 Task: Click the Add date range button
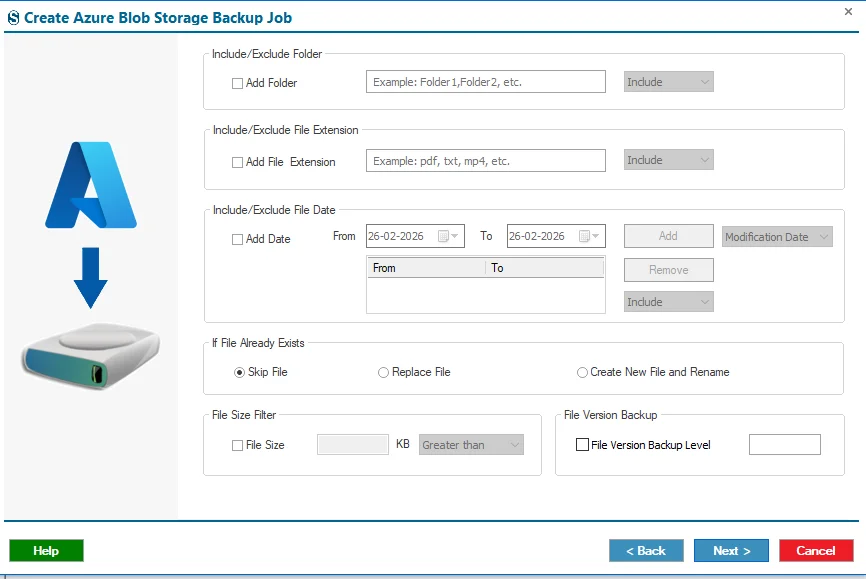point(668,236)
